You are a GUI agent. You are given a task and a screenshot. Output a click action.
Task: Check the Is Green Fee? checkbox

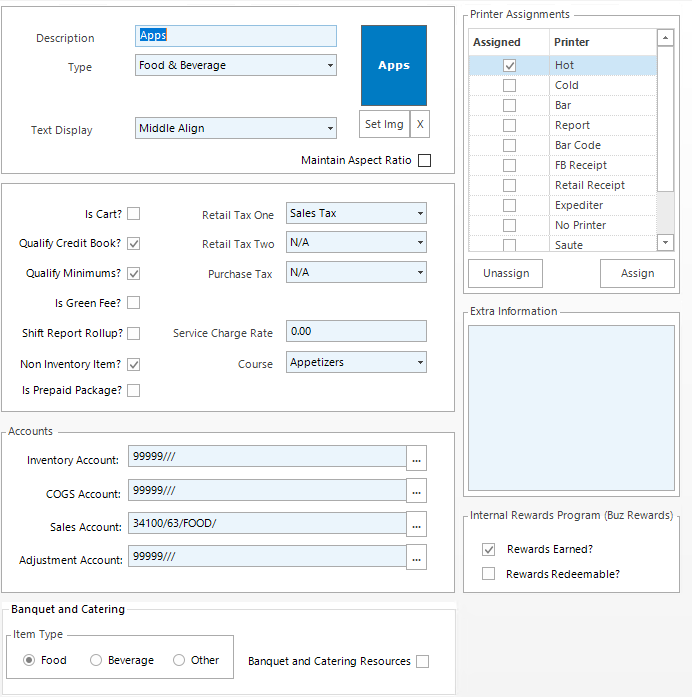coord(133,303)
